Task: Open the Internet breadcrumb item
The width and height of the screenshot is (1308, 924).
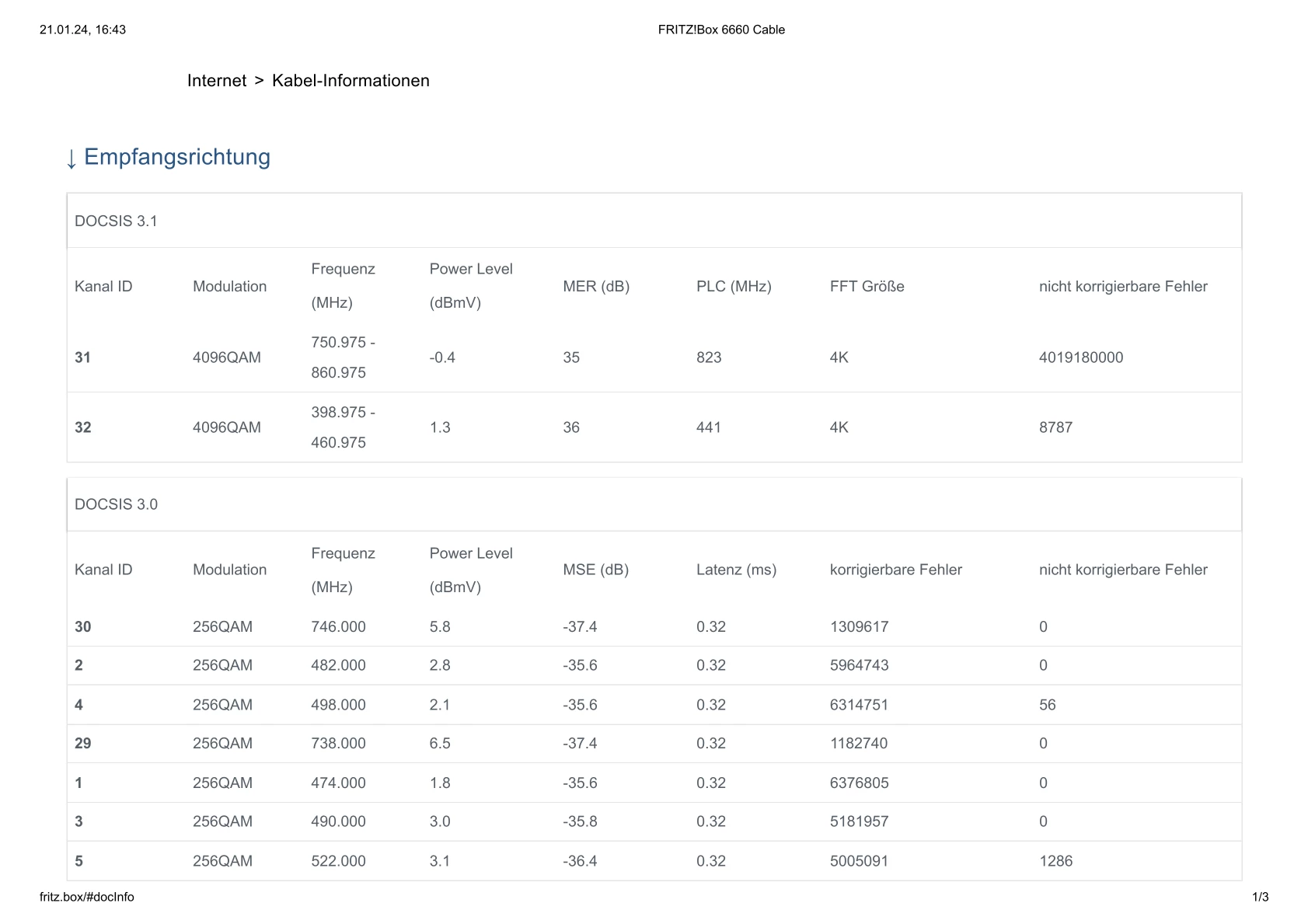Action: (216, 81)
